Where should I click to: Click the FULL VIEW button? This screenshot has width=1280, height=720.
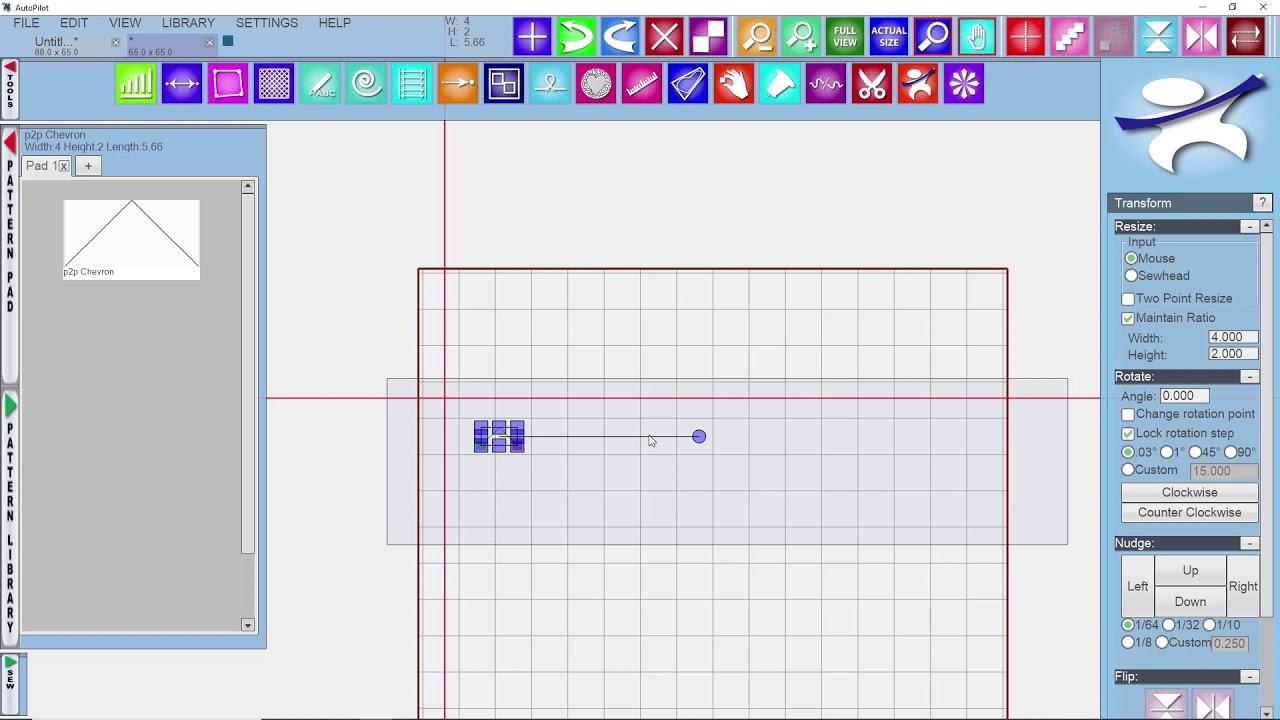point(845,38)
